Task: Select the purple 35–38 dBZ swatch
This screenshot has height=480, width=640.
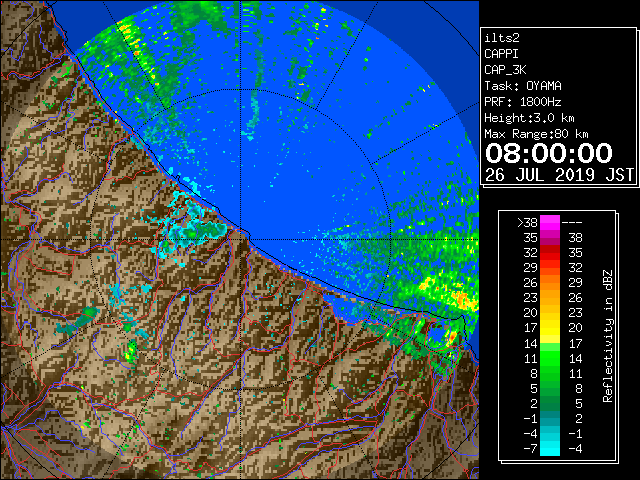Action: [550, 238]
